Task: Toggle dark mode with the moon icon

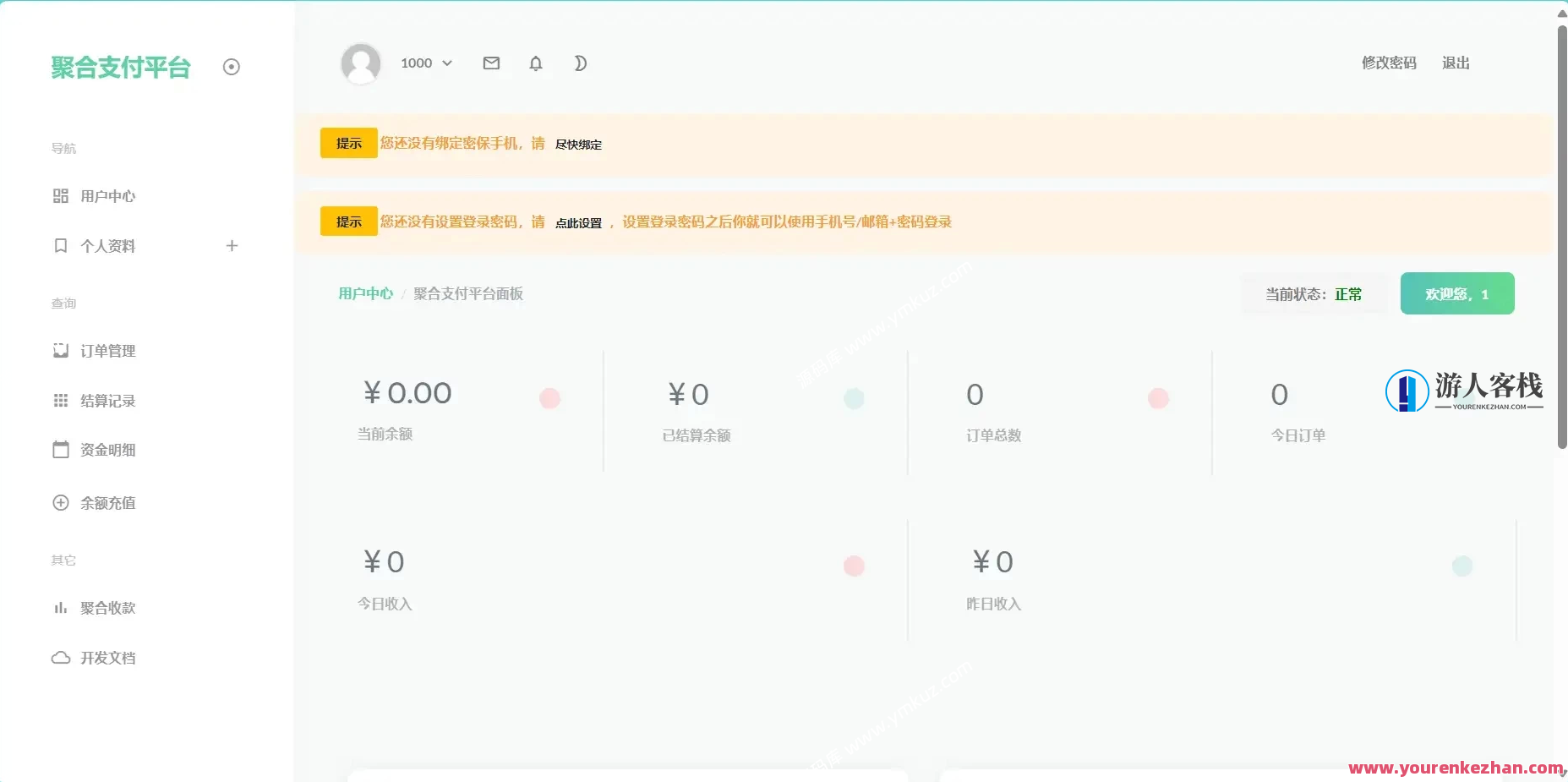Action: pyautogui.click(x=581, y=63)
